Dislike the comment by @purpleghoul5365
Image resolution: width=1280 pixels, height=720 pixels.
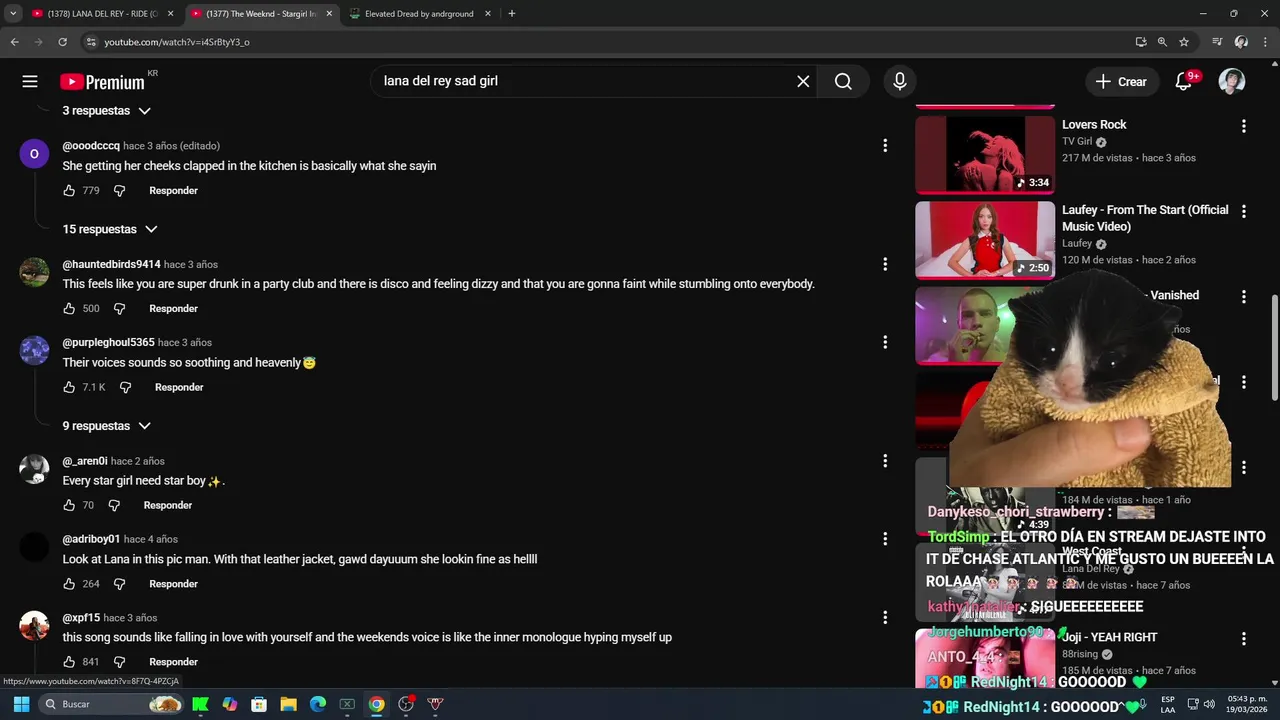(125, 387)
